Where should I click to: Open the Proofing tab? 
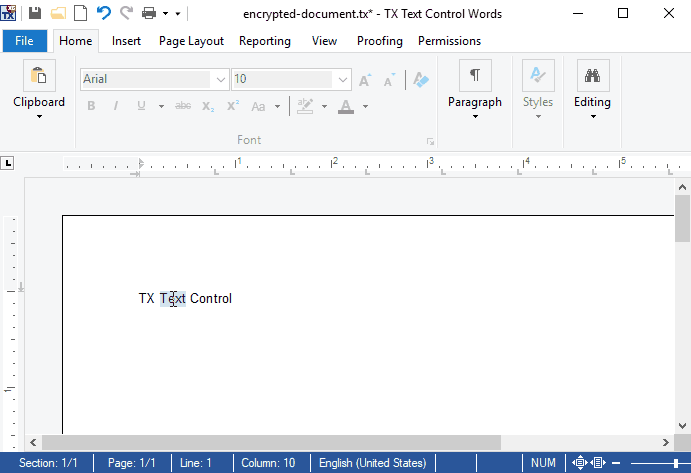tap(380, 41)
